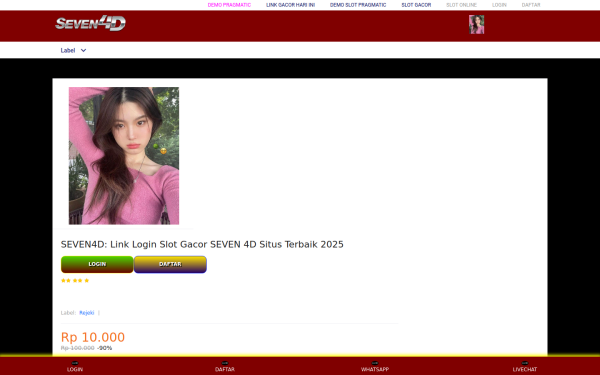The image size is (600, 375).
Task: Tap LIVECHAT in the bottom bar
Action: point(525,367)
